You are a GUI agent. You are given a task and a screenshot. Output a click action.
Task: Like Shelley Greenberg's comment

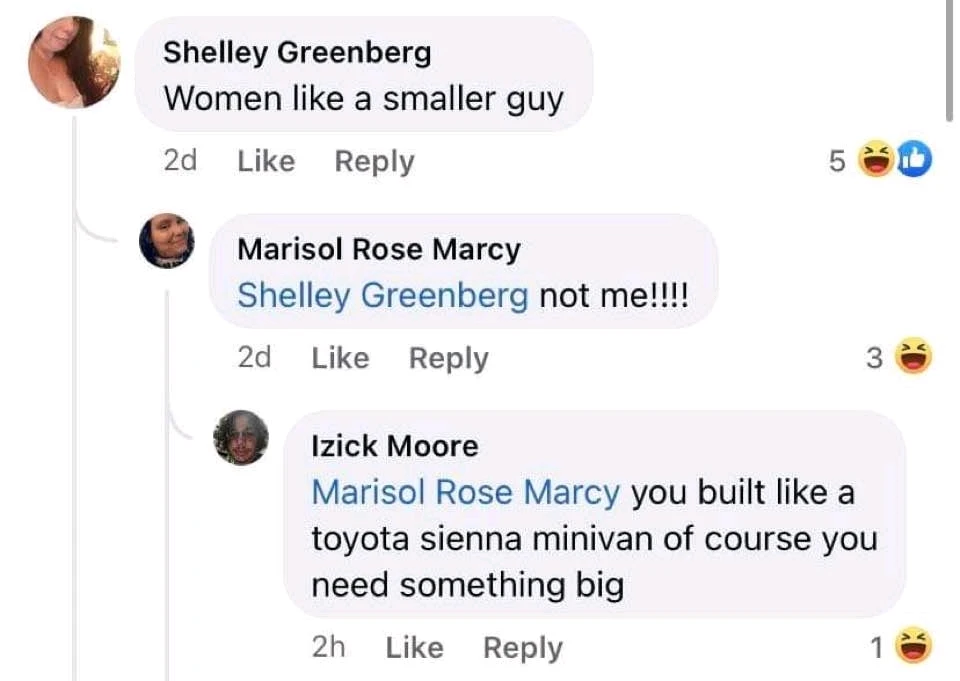[266, 161]
